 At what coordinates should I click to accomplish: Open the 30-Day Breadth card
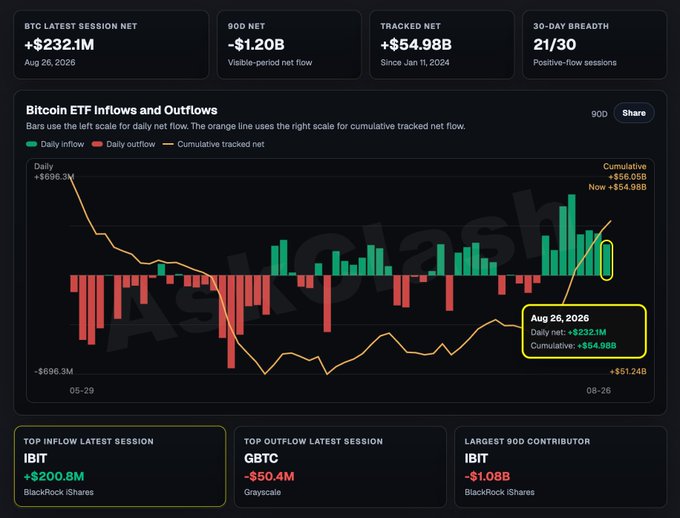click(x=595, y=45)
